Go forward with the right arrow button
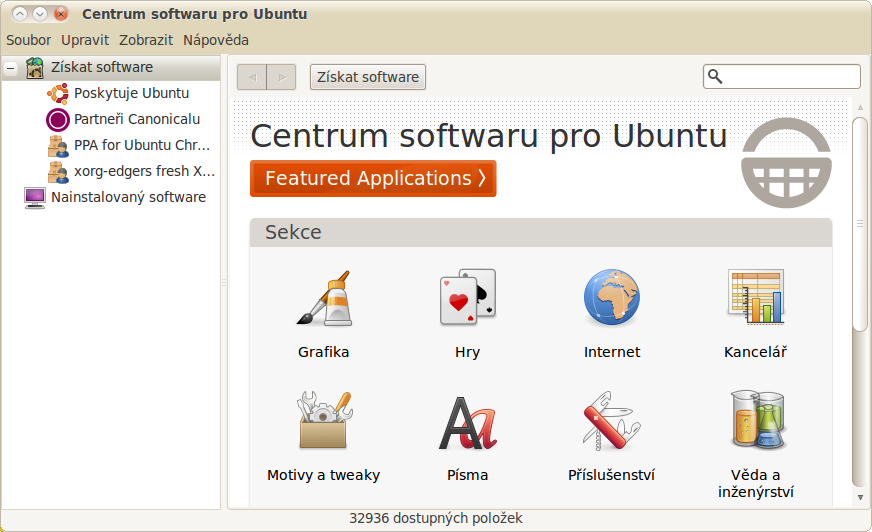The width and height of the screenshot is (872, 532). pos(281,77)
